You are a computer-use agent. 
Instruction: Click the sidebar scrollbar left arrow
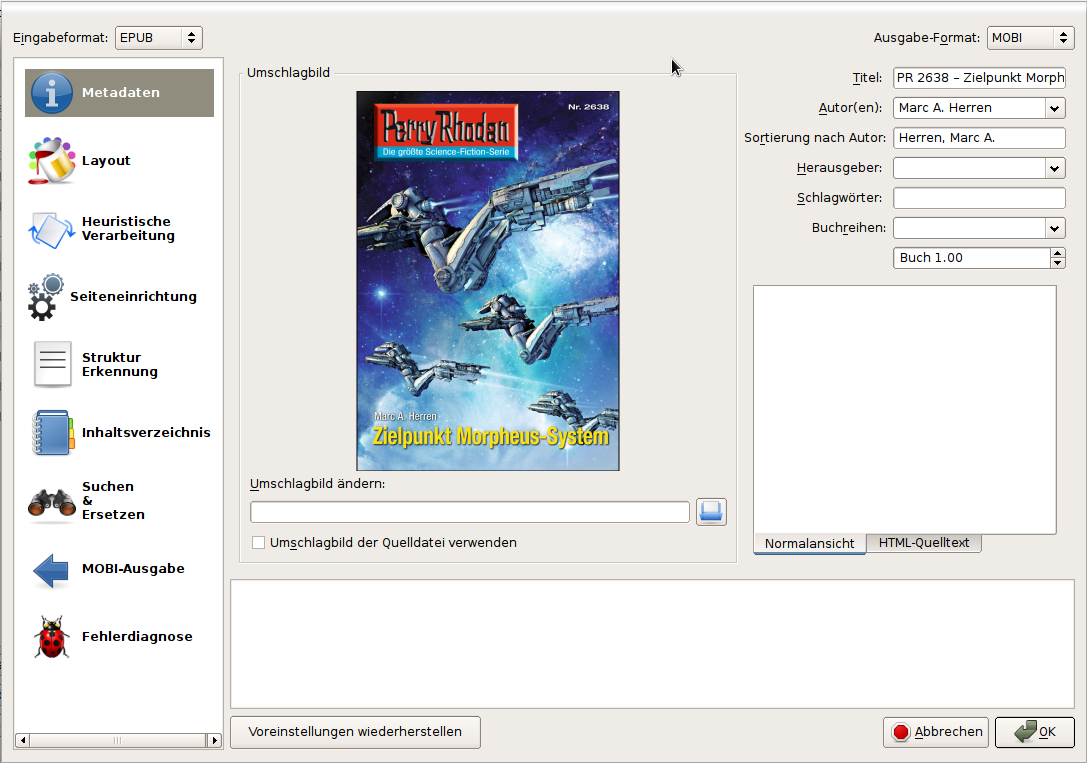(x=22, y=740)
